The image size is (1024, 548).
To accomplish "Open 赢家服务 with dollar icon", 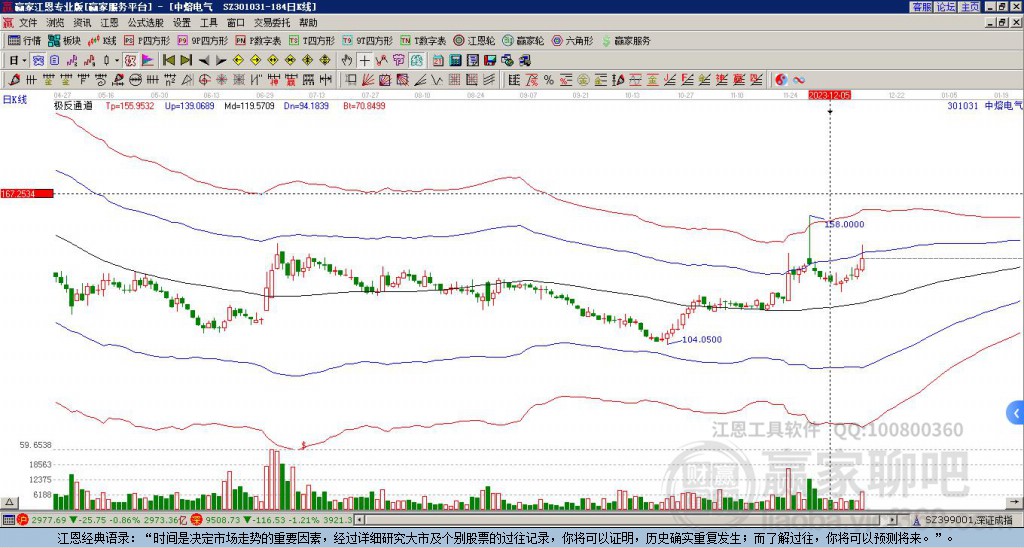I will point(626,40).
